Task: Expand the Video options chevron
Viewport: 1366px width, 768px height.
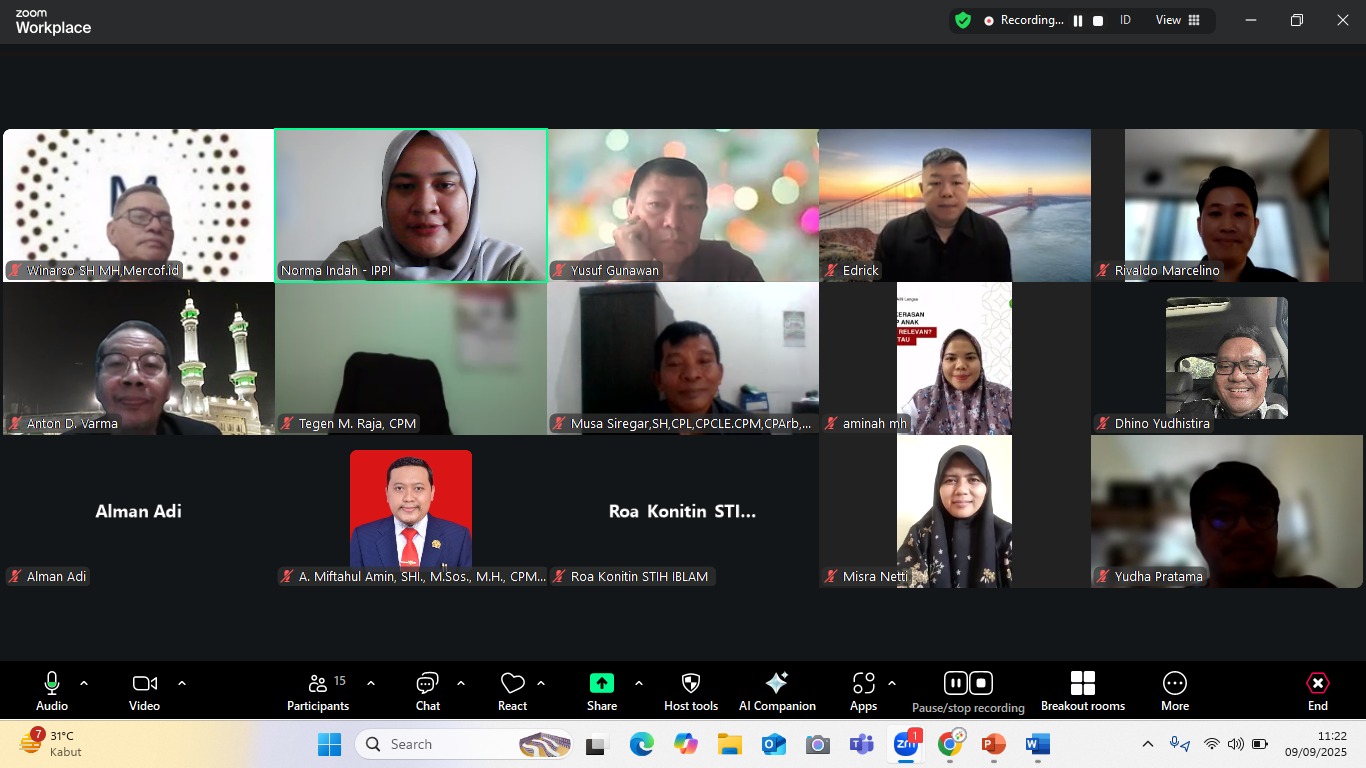Action: [182, 683]
